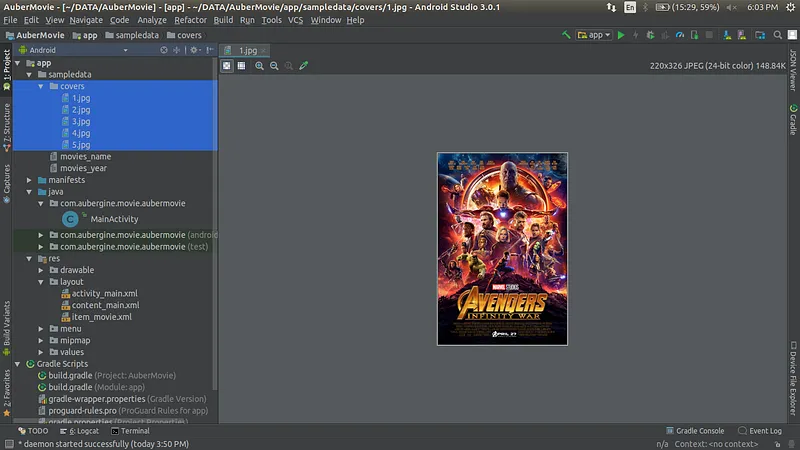Viewport: 800px width, 450px height.
Task: Select 3.jpg in the covers folder
Action: 81,121
